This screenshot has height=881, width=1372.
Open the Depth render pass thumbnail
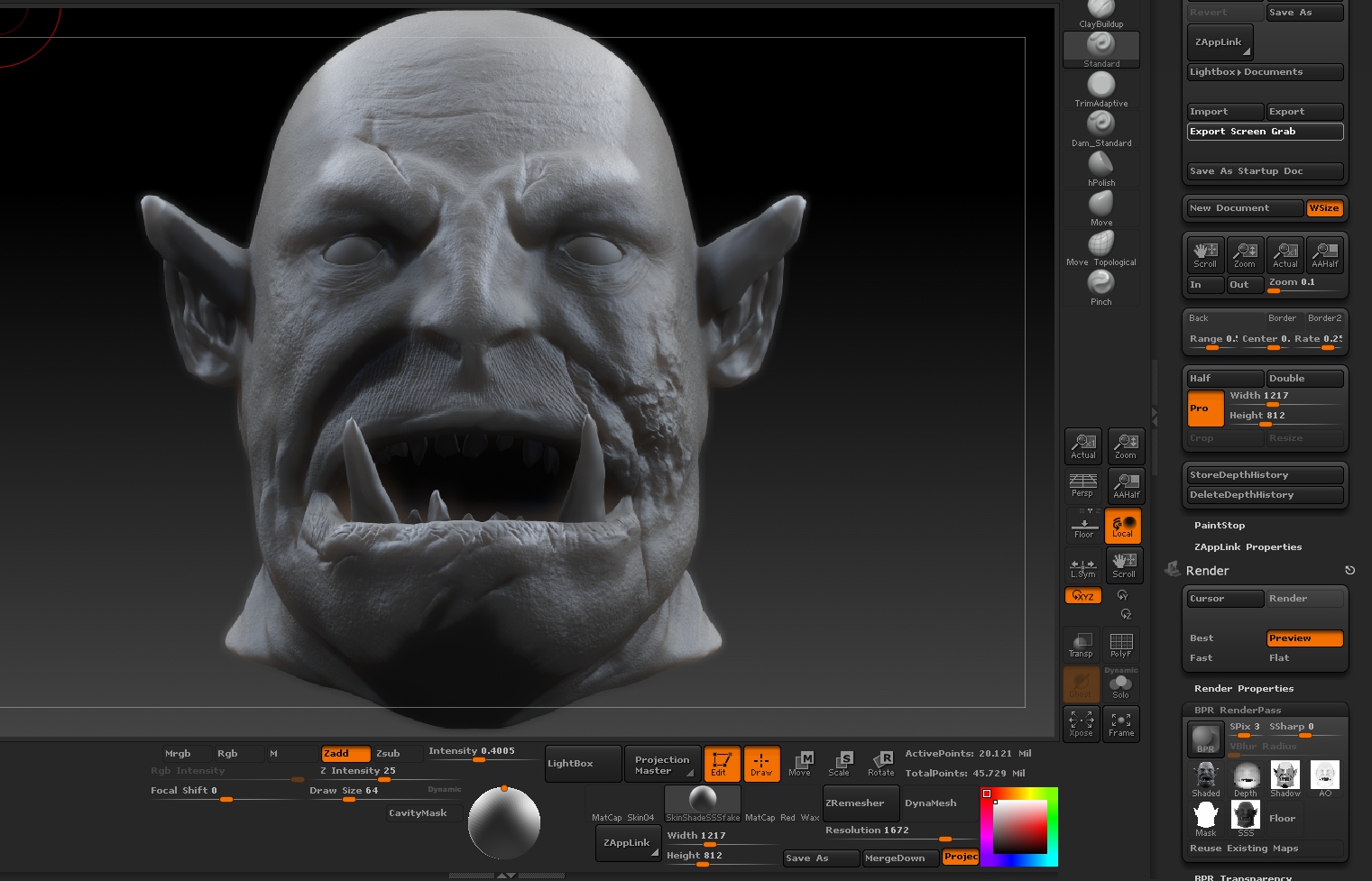click(x=1246, y=779)
